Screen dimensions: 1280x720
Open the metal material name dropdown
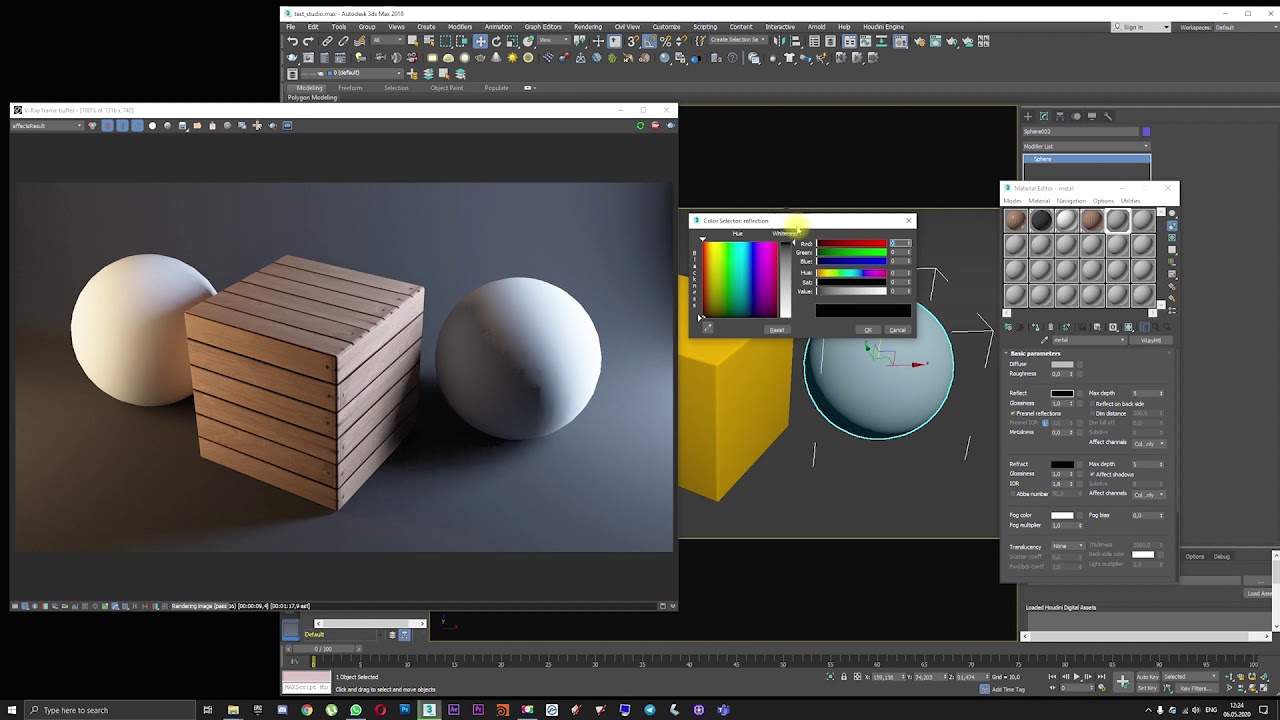1088,340
